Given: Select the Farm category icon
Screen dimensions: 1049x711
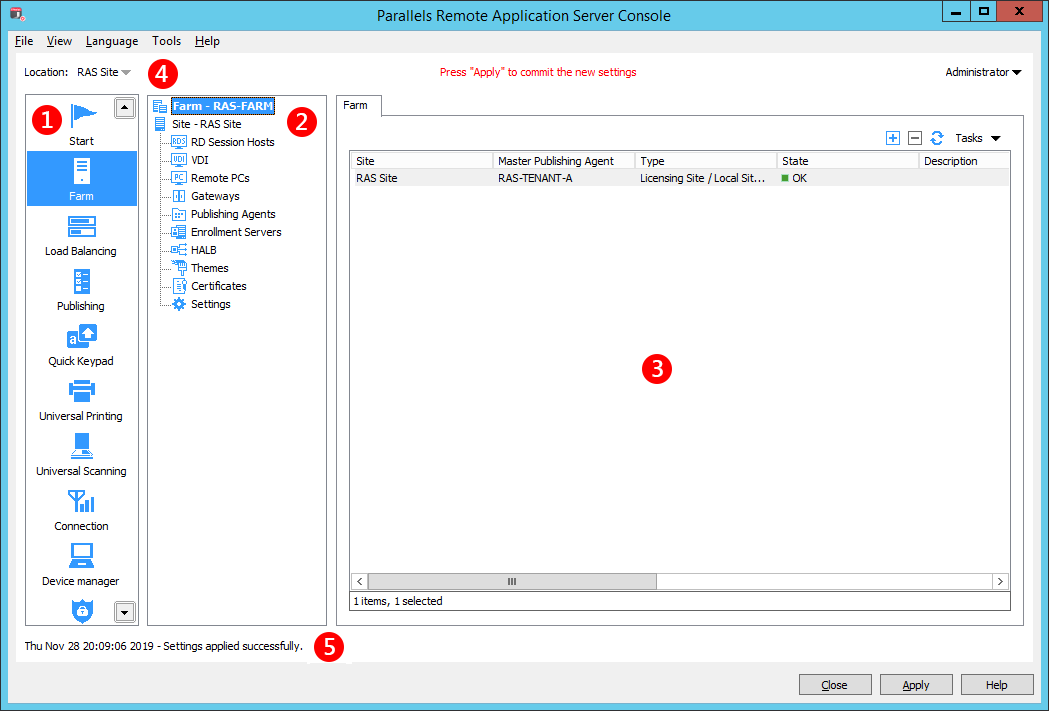Looking at the screenshot, I should coord(82,179).
